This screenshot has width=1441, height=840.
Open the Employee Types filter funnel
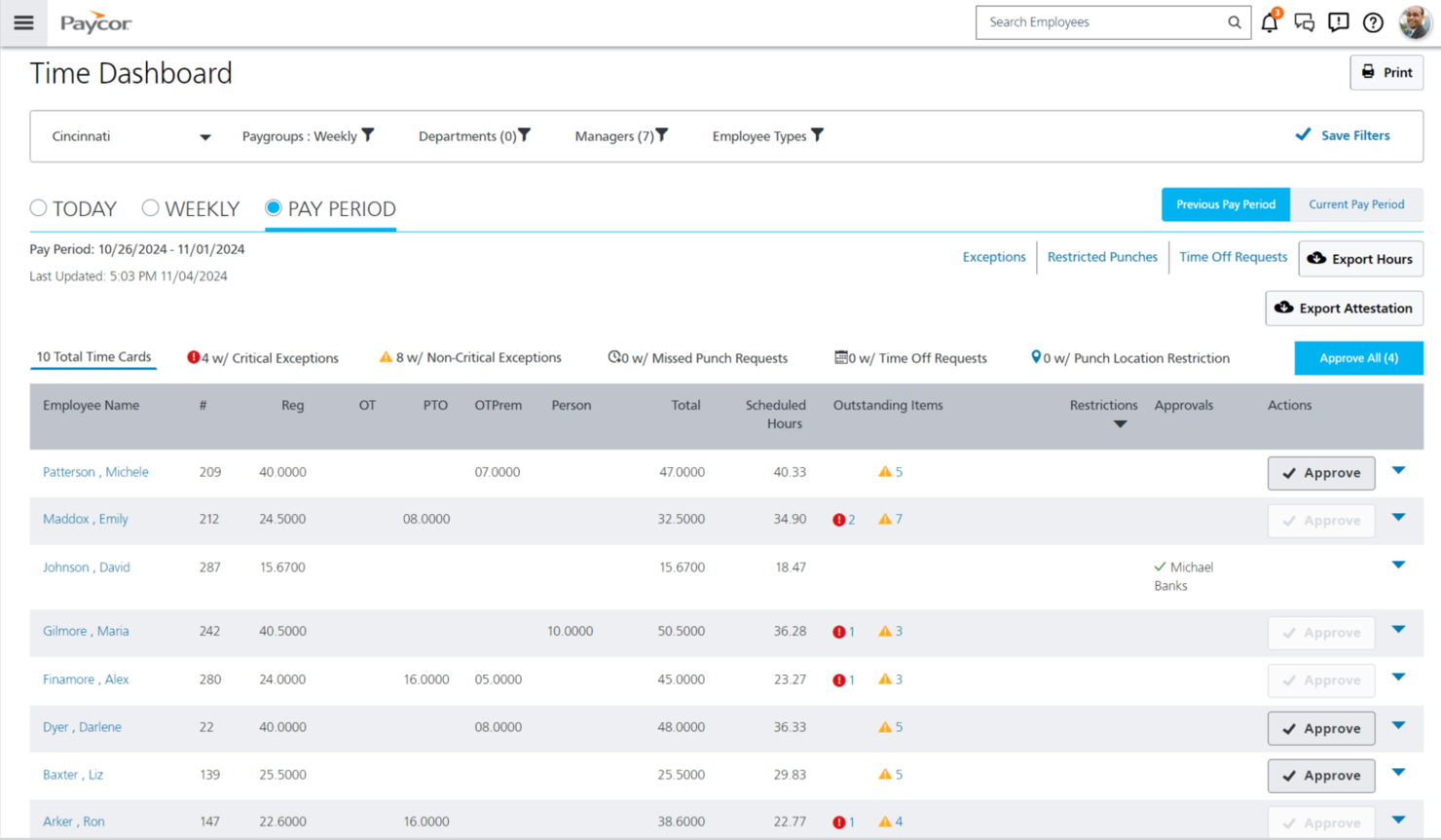pos(818,135)
